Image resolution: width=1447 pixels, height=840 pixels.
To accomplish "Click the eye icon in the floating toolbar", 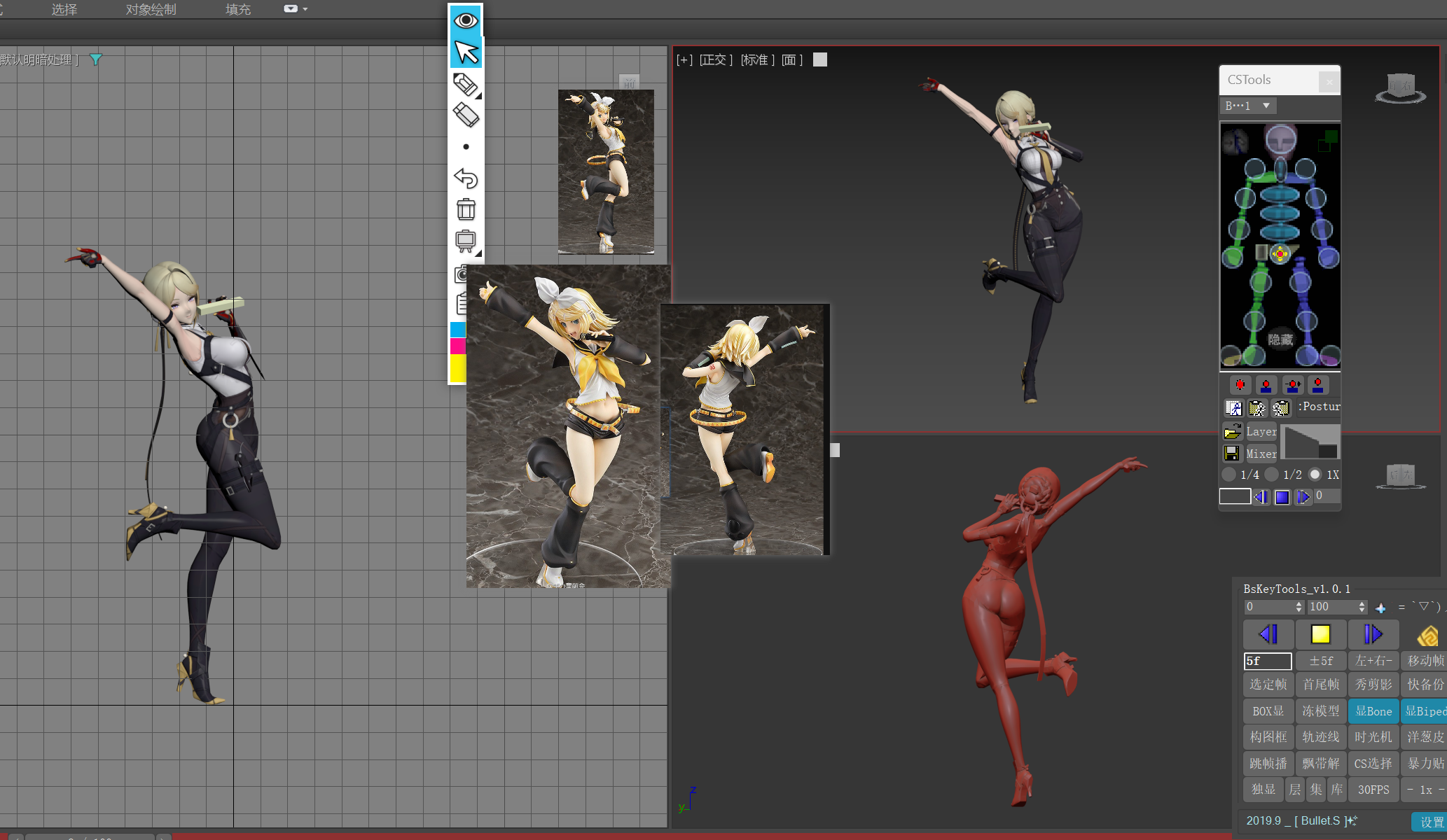I will click(x=466, y=20).
